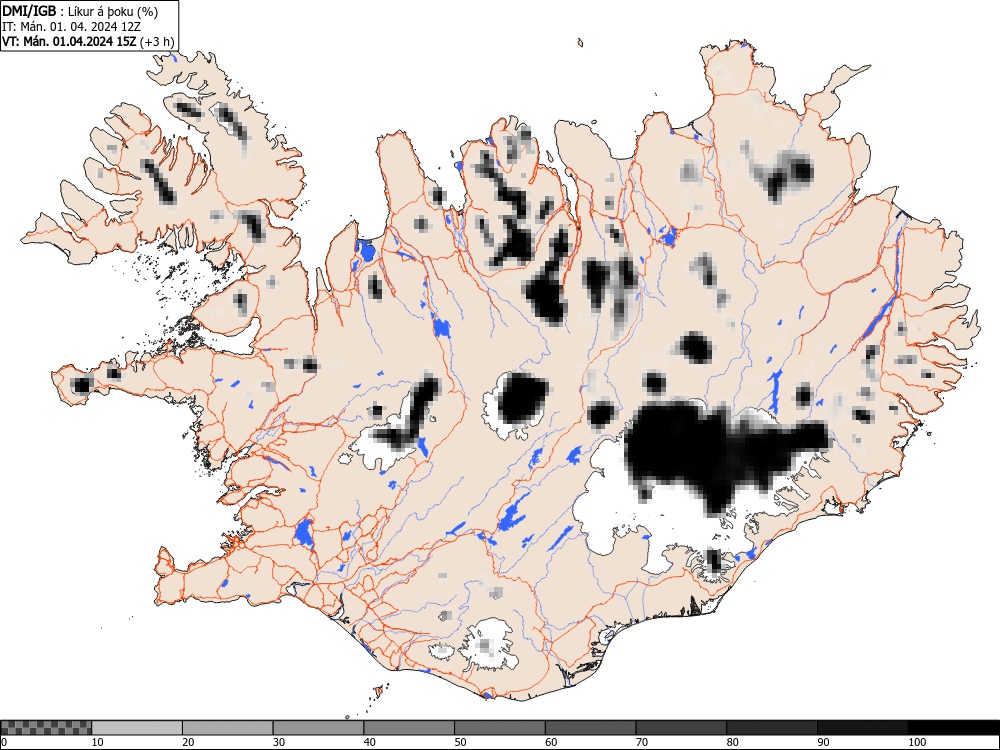
Task: Click the 90-100 black legend segment
Action: point(862,728)
